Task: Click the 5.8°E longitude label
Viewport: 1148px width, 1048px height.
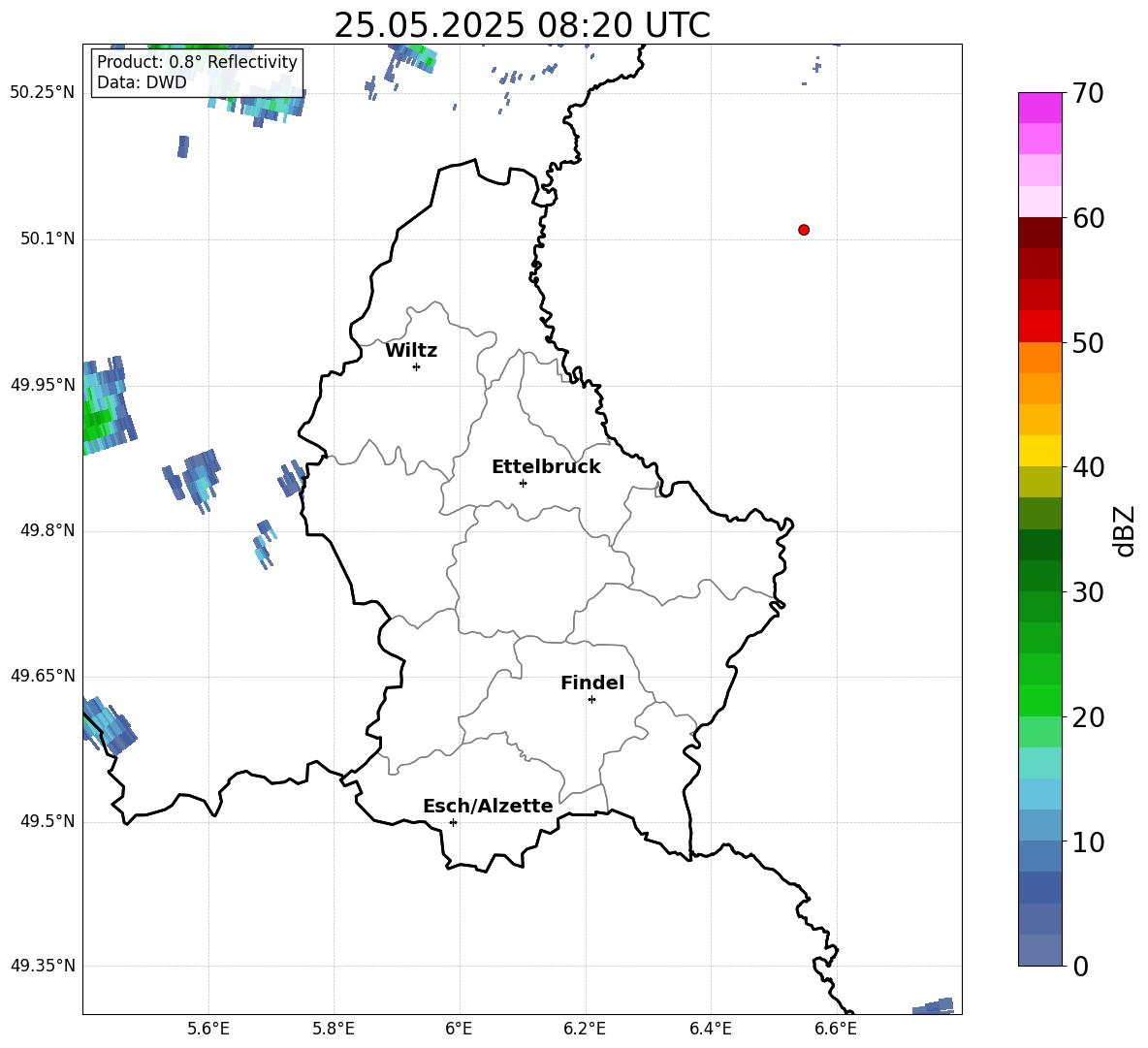Action: click(334, 1029)
